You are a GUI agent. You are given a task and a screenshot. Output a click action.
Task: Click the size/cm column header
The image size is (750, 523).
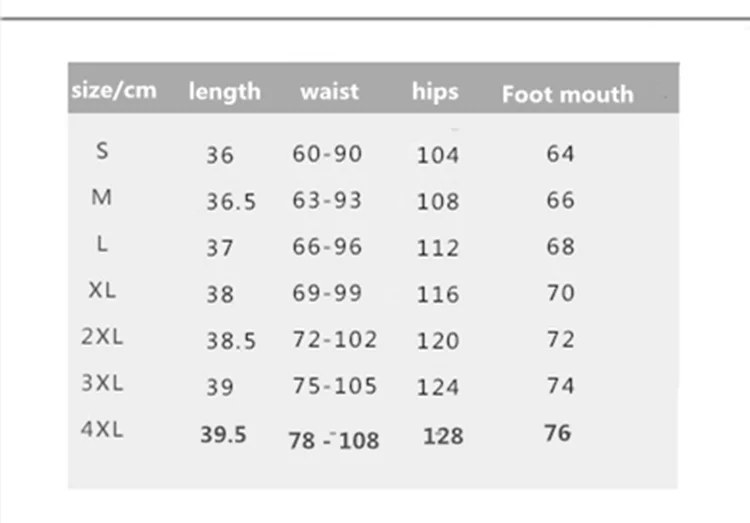coord(114,90)
